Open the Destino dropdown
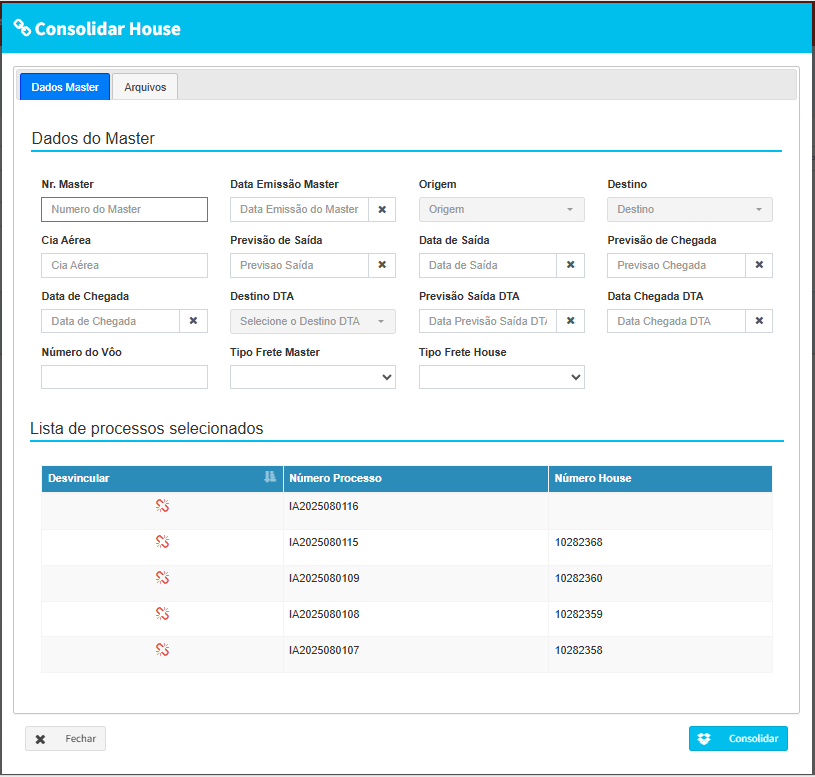This screenshot has height=777, width=815. click(x=690, y=209)
